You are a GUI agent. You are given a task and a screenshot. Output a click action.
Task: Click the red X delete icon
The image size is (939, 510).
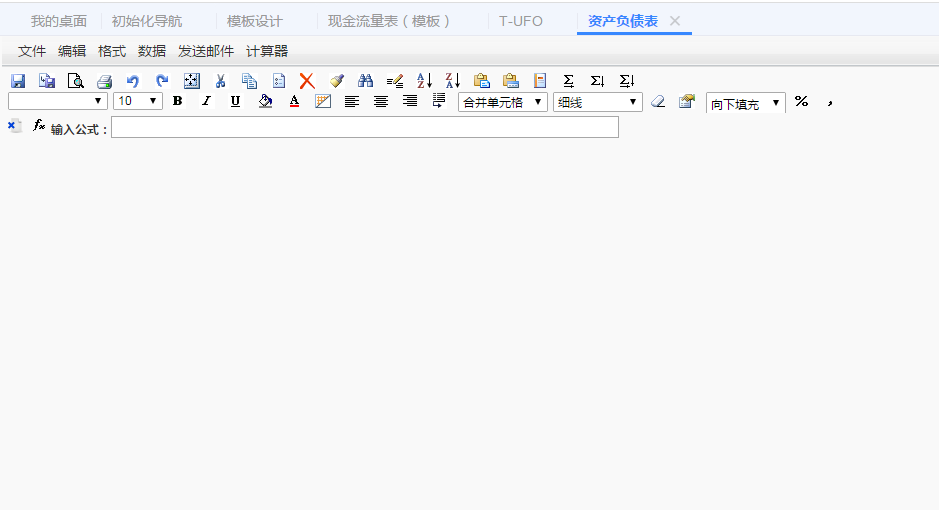pyautogui.click(x=307, y=81)
